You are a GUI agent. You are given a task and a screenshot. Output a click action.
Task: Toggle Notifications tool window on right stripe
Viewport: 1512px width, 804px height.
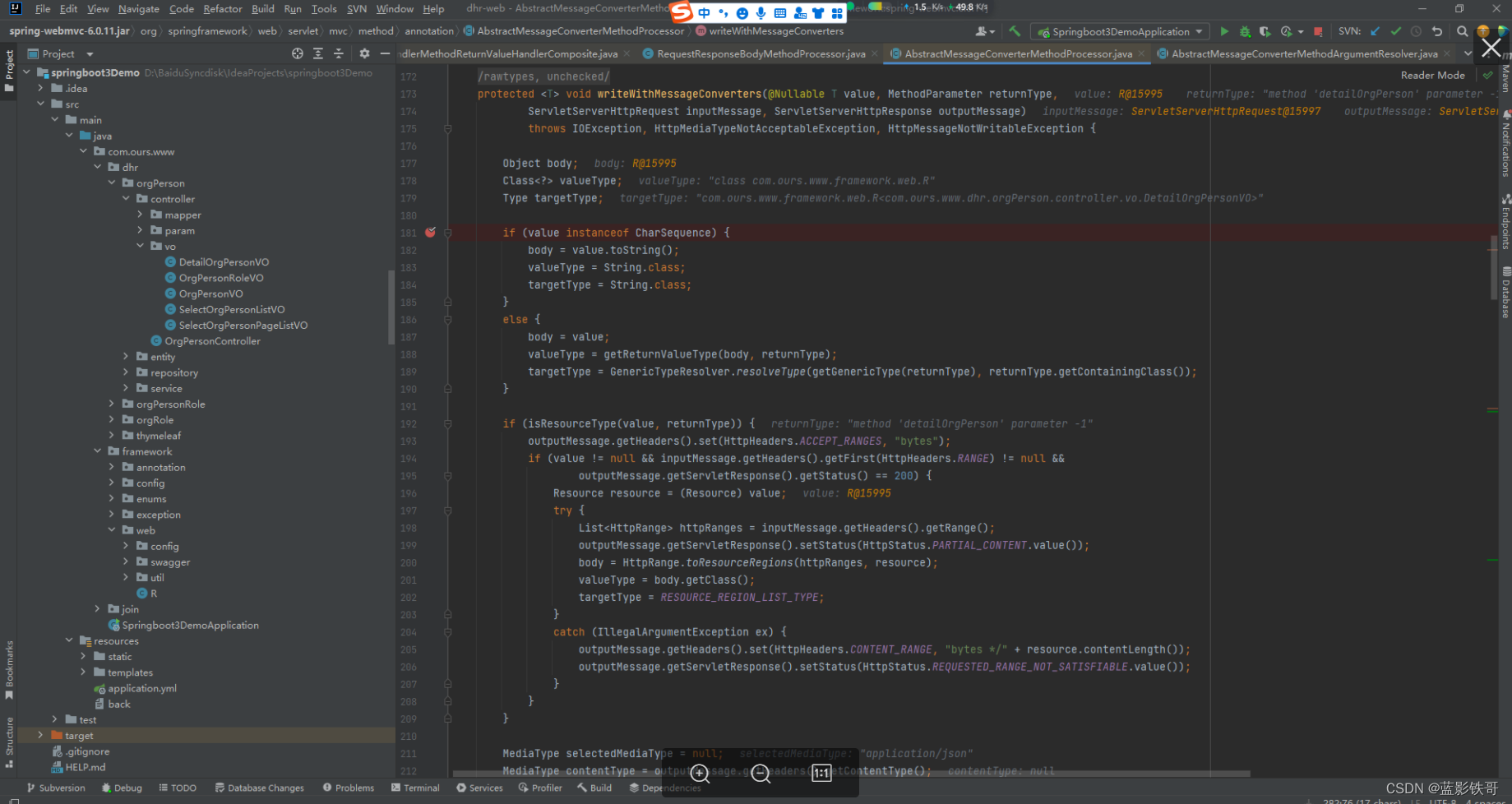[1505, 144]
